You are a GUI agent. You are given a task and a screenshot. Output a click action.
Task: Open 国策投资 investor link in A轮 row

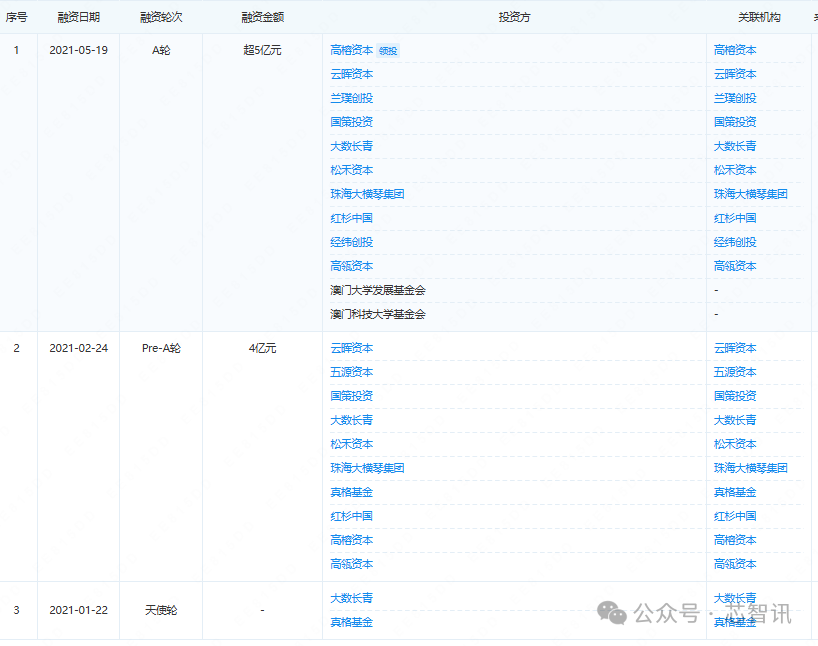[352, 122]
